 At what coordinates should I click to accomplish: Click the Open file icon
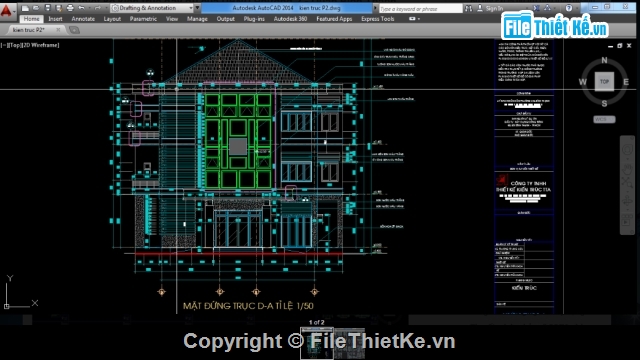(36, 8)
